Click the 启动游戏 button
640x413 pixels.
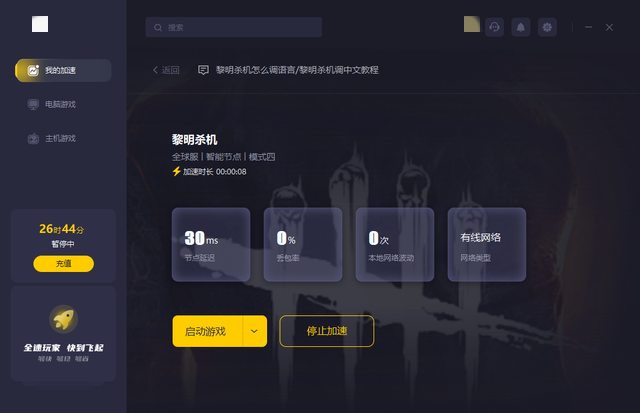(x=208, y=331)
